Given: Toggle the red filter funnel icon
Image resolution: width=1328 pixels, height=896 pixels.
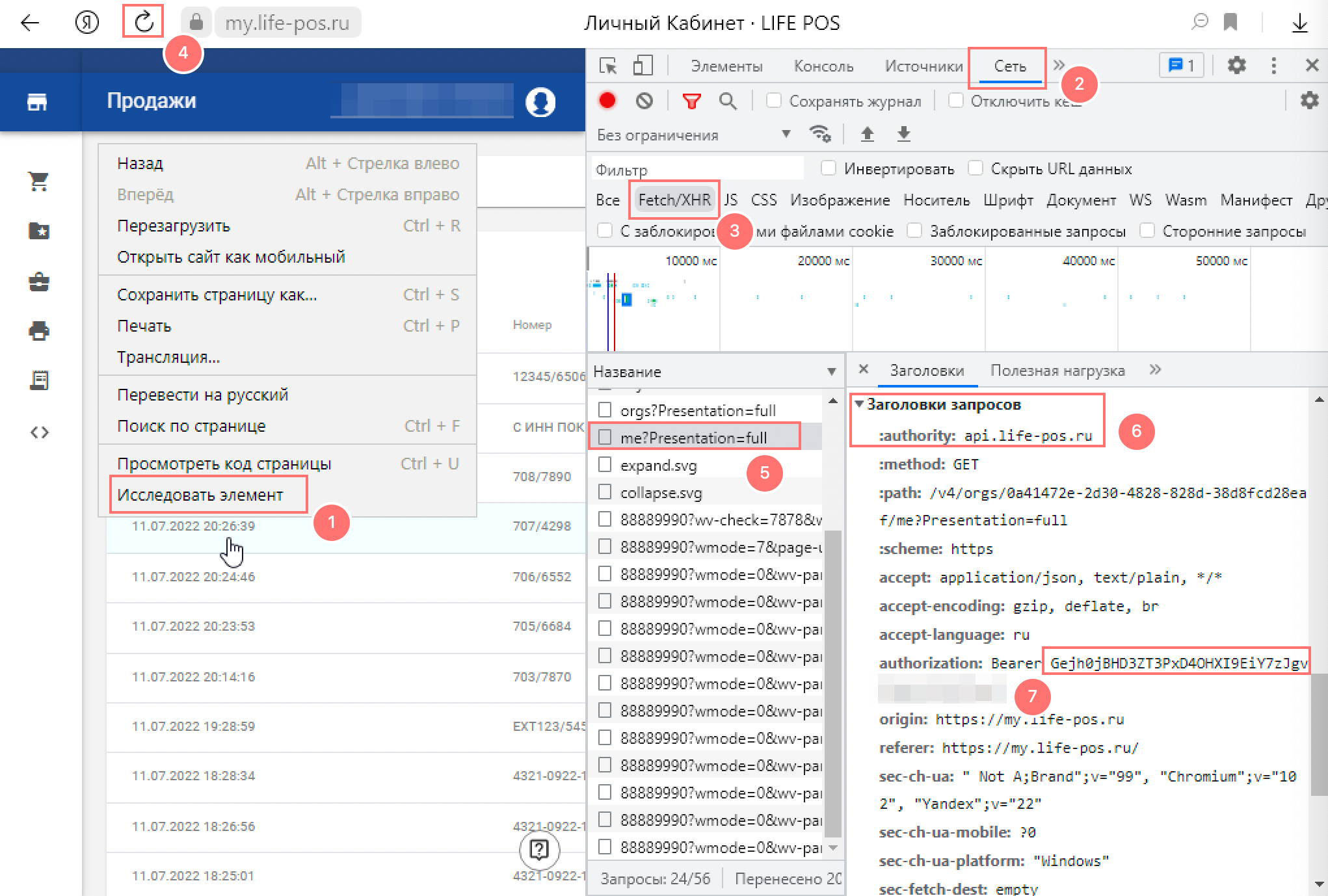Looking at the screenshot, I should [x=691, y=101].
